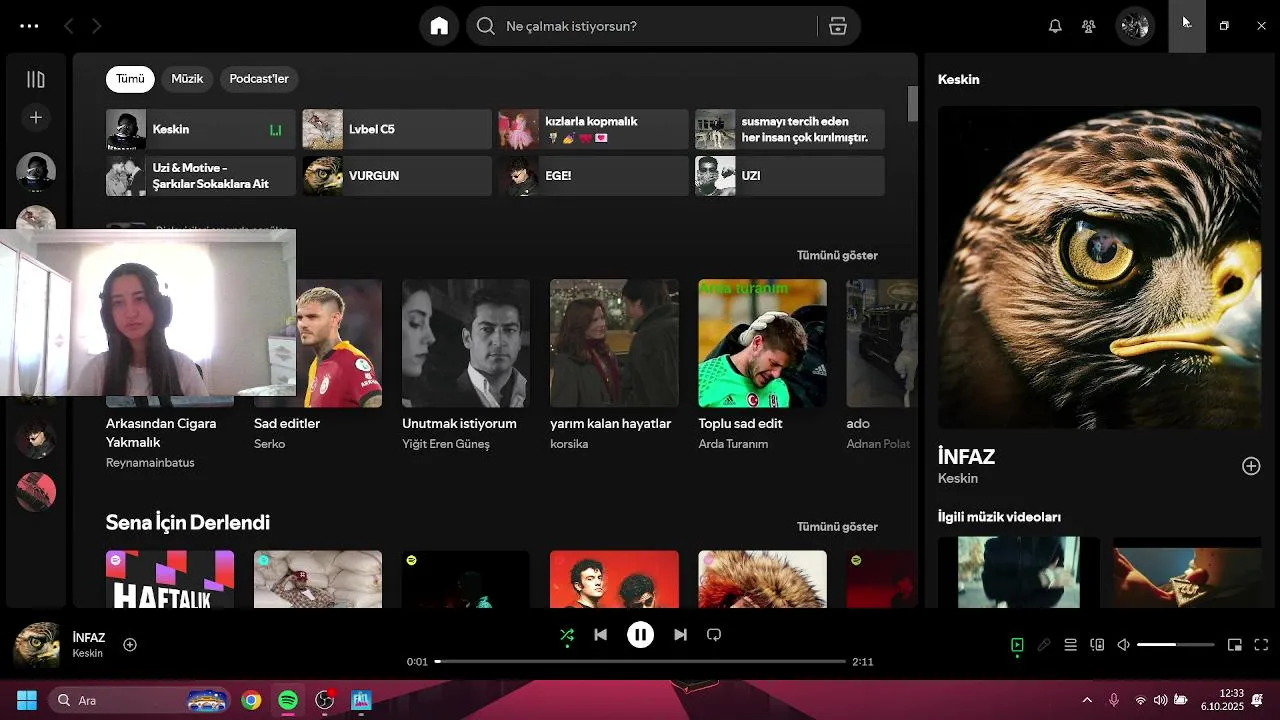The height and width of the screenshot is (720, 1280).
Task: Select the Tümü filter chip
Action: coord(130,79)
